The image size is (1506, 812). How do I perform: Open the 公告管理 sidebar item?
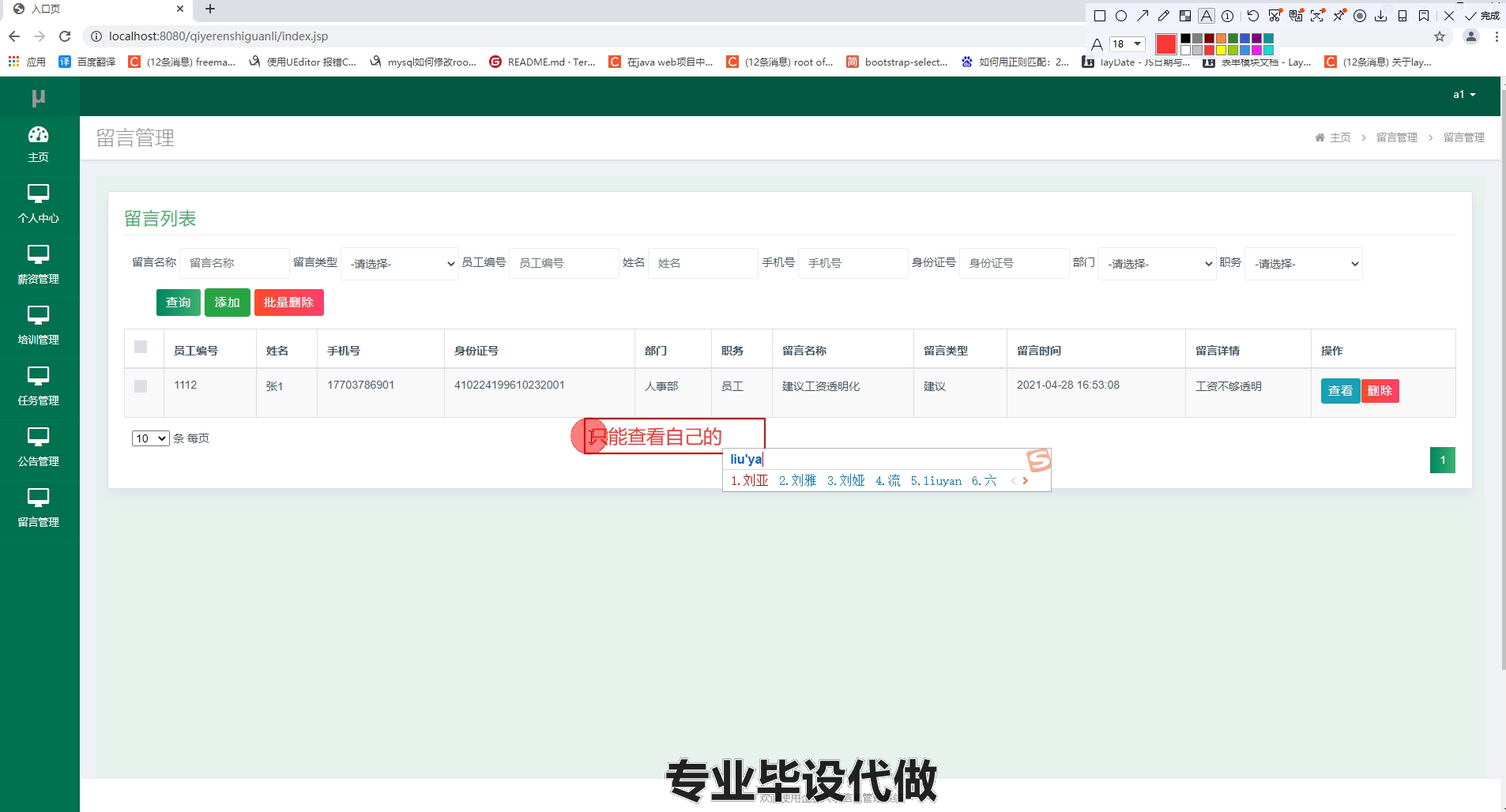pos(39,448)
